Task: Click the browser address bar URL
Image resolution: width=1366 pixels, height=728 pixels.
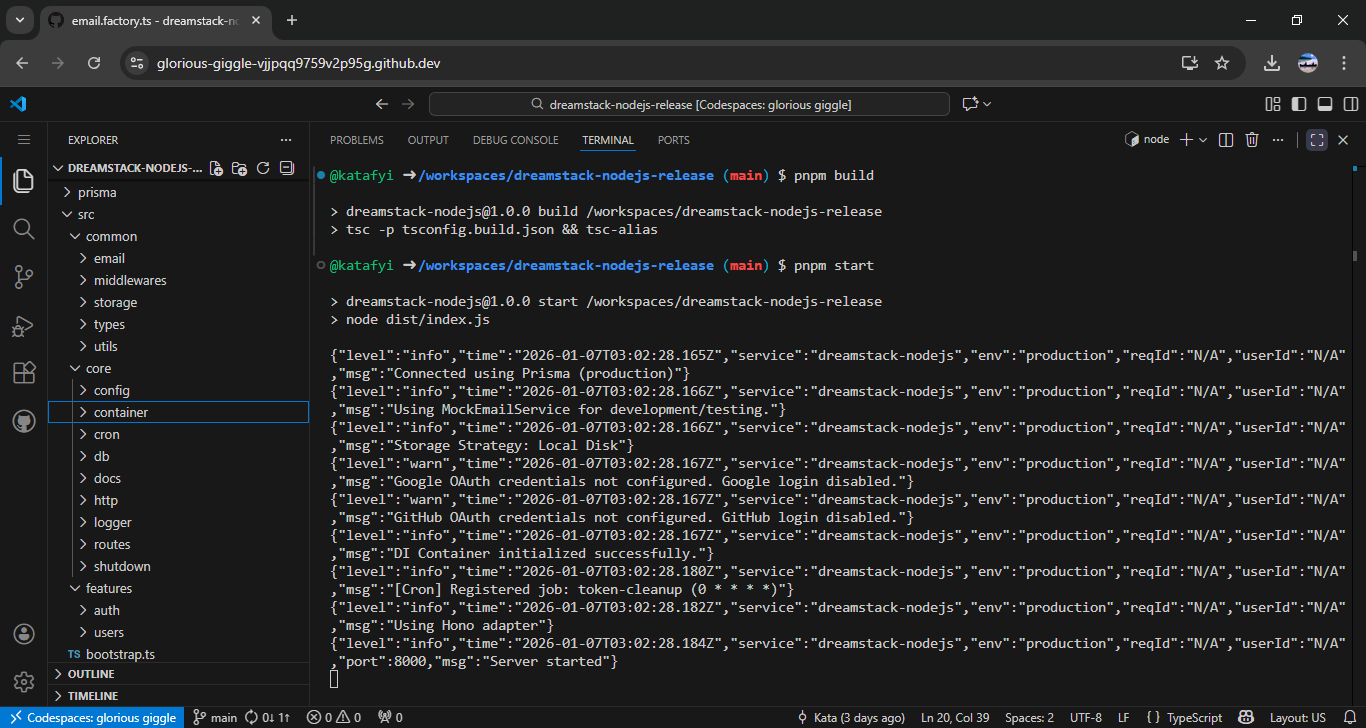Action: coord(299,63)
